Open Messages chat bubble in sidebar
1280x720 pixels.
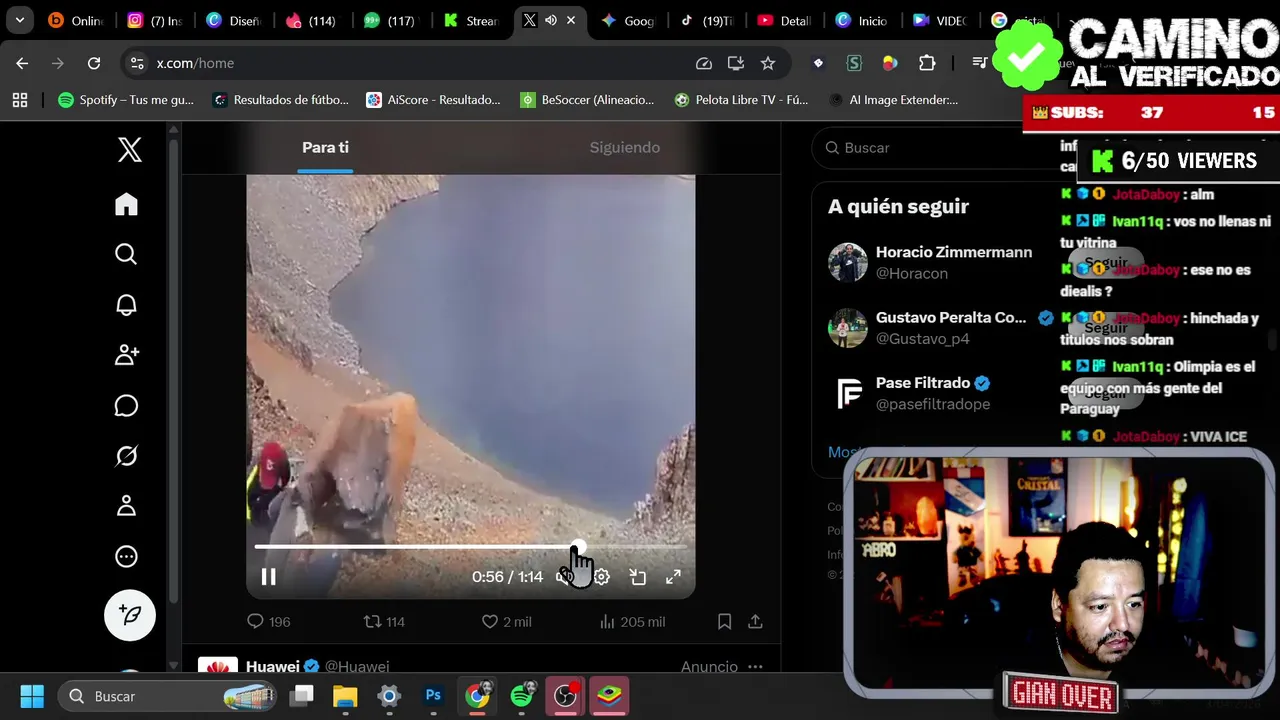point(126,405)
